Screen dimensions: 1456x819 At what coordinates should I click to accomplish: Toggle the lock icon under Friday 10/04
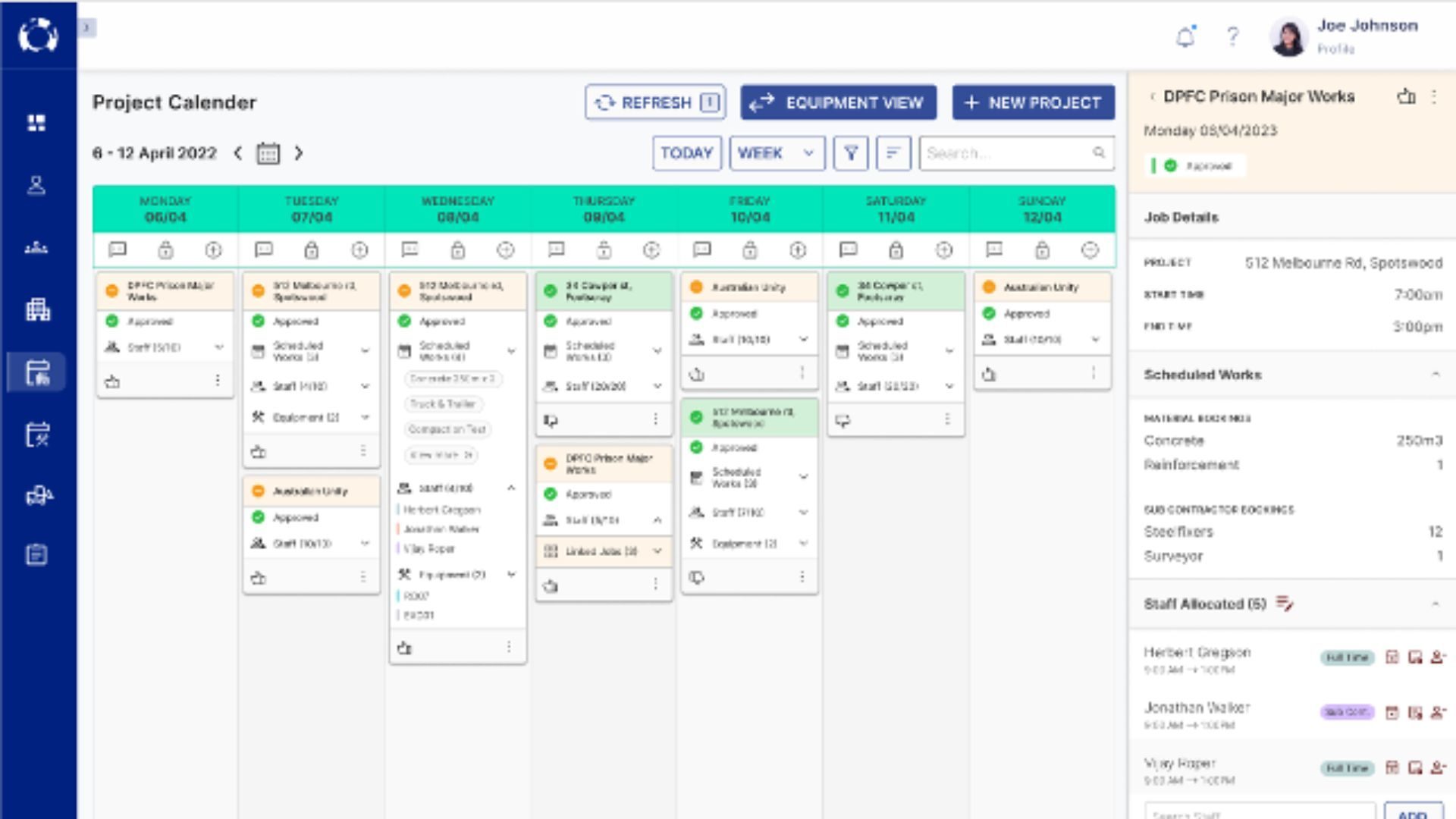click(x=749, y=250)
